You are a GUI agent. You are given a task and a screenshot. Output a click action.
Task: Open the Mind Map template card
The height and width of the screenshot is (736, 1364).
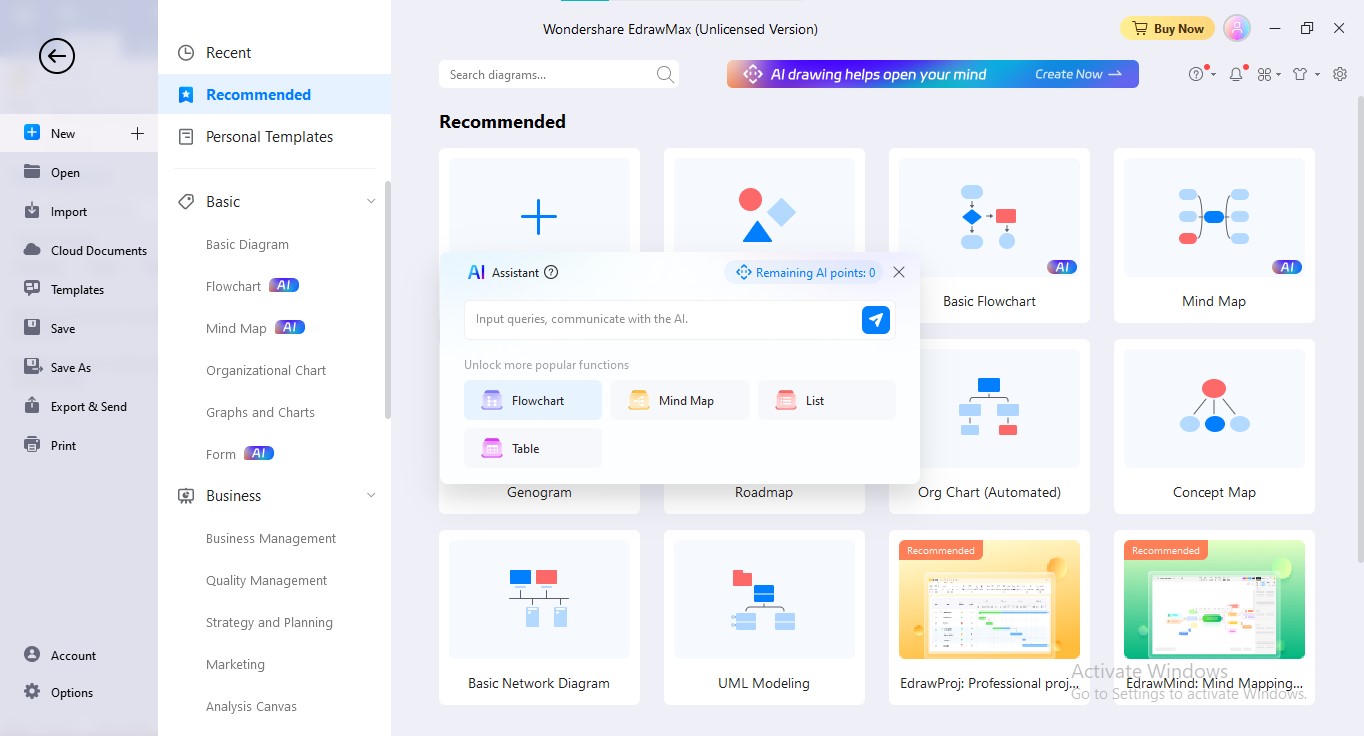(1214, 236)
